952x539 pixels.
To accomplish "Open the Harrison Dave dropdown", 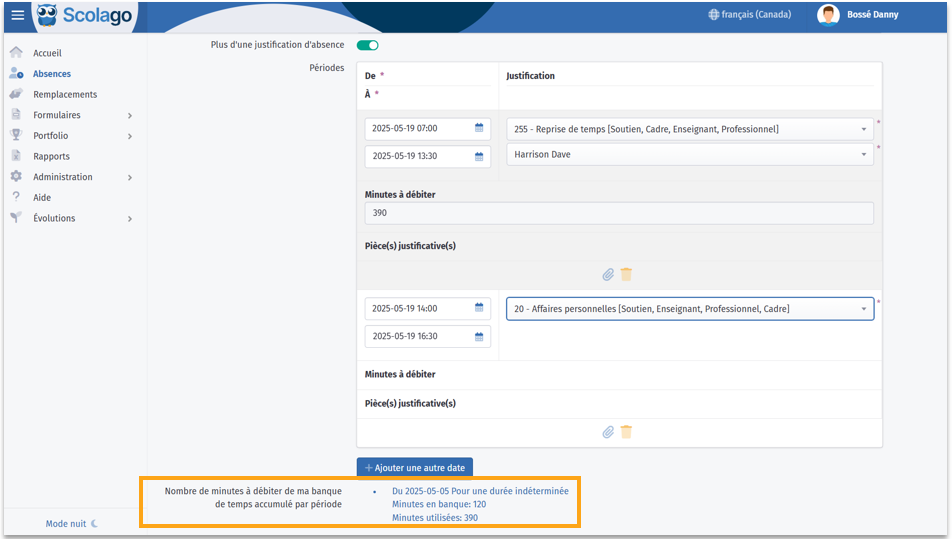I will tap(690, 154).
